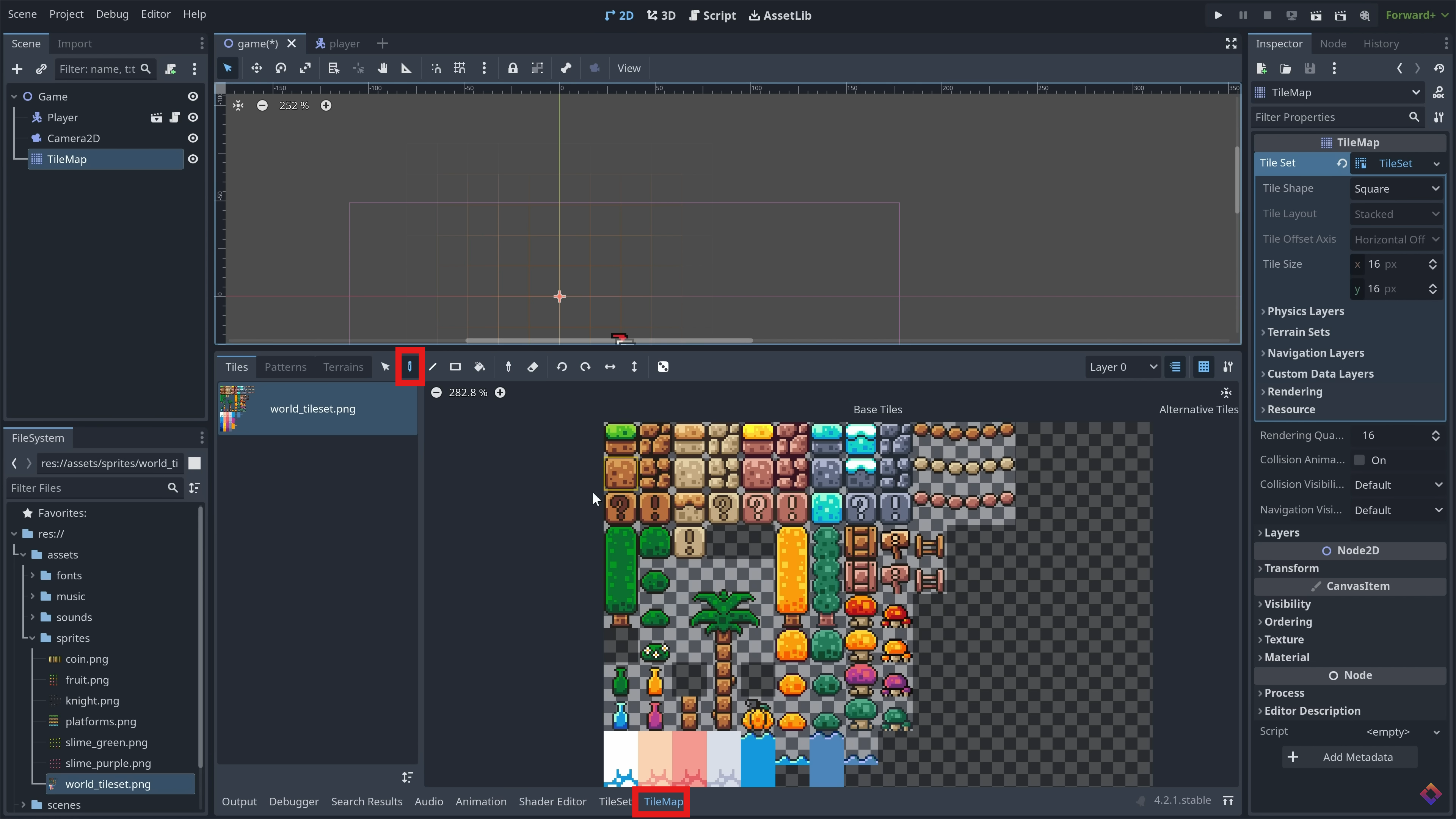Activate the Rotate mode tool in viewport toolbar
This screenshot has height=819, width=1456.
(281, 68)
